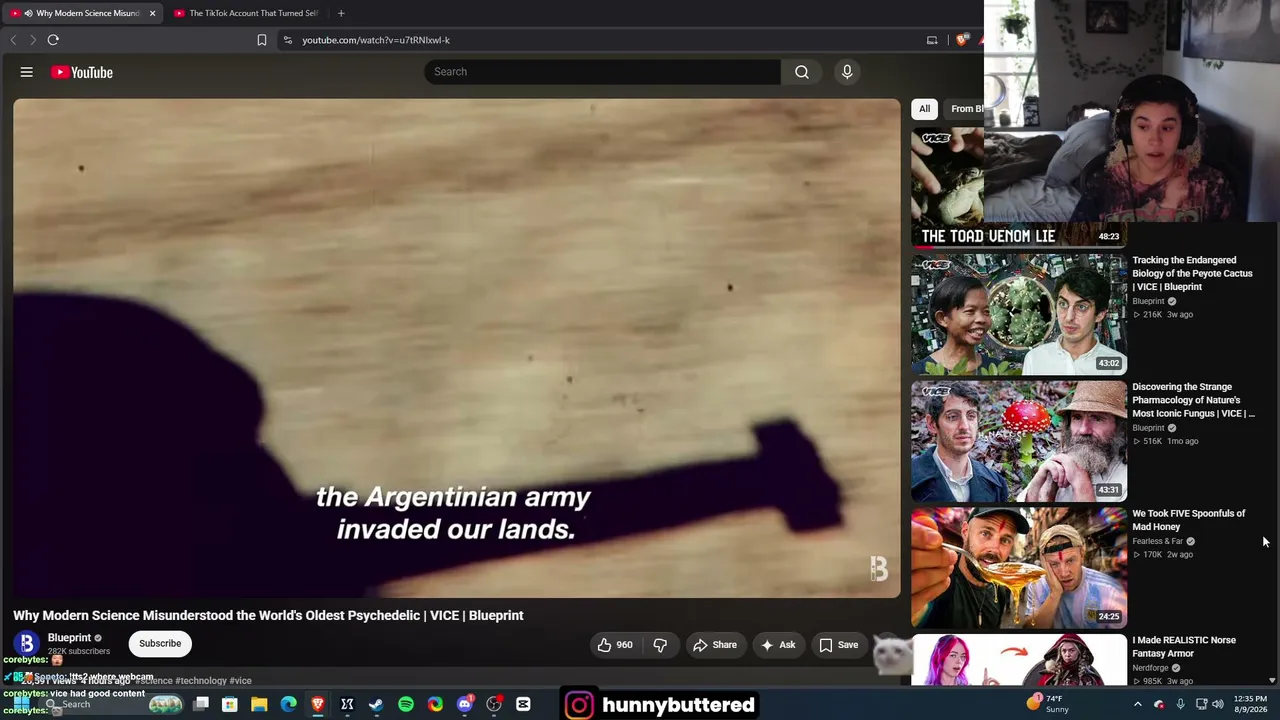Open the volume speaker tray icon

[1218, 704]
